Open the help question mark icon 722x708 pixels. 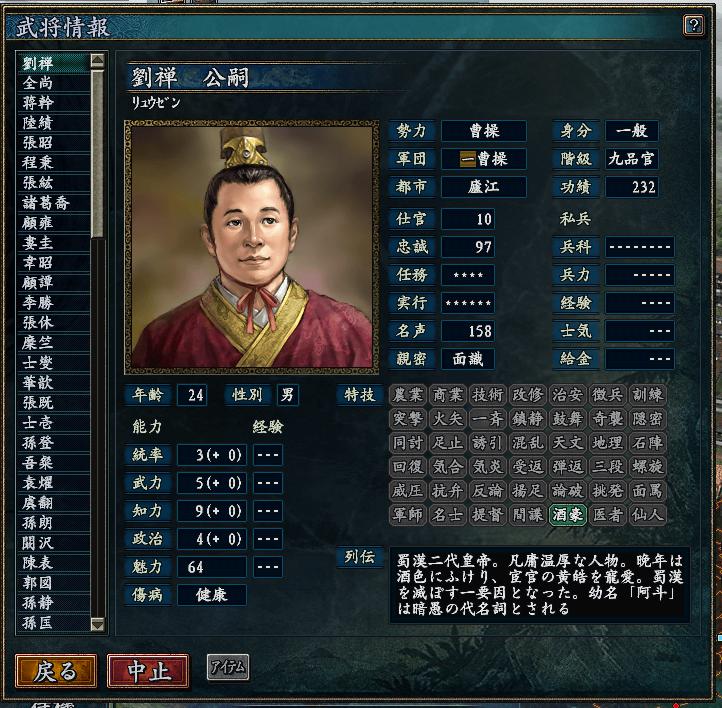pyautogui.click(x=693, y=25)
